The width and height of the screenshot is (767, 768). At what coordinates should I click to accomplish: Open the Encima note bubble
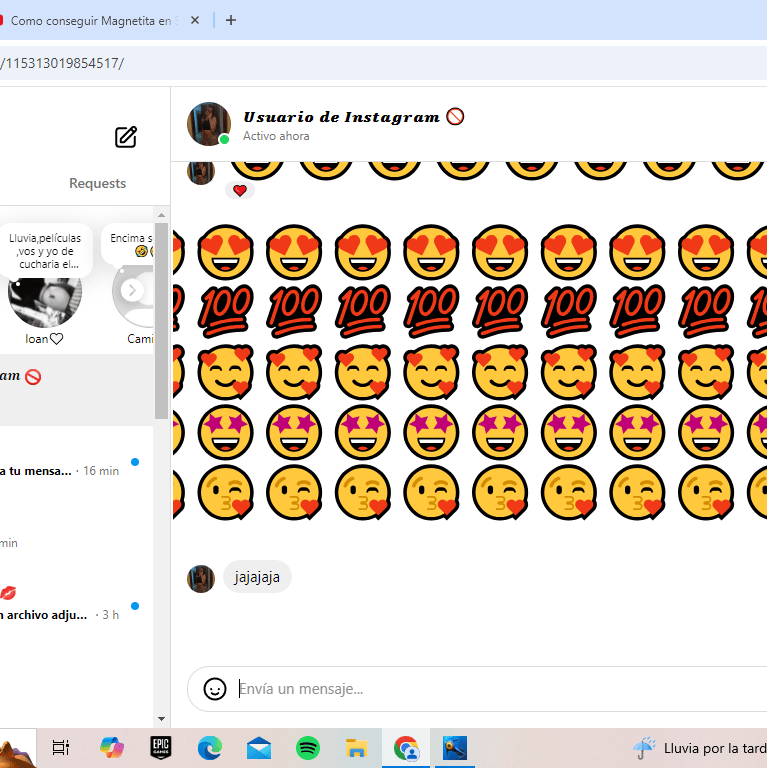(128, 245)
